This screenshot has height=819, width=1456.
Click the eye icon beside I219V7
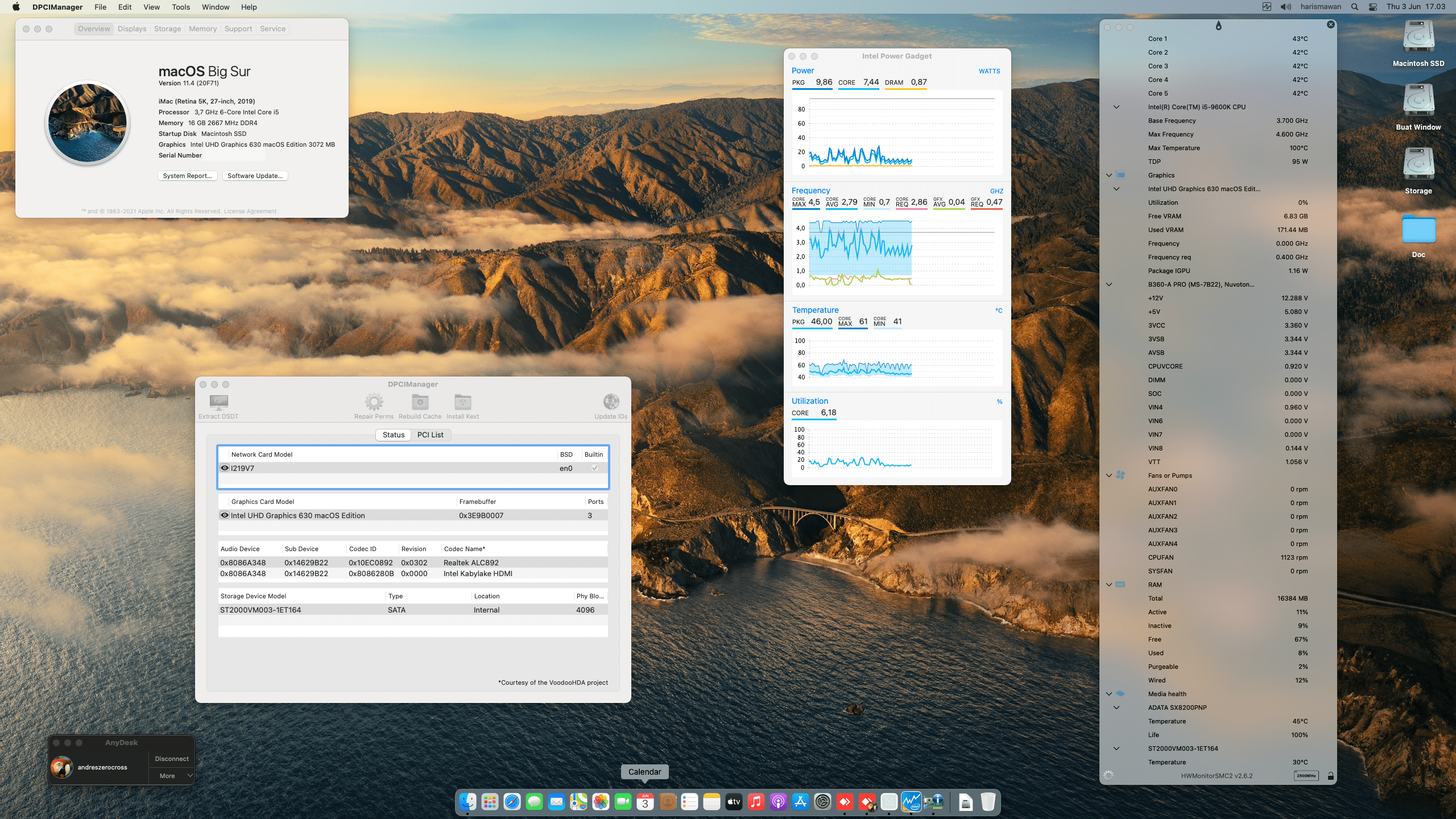click(225, 468)
